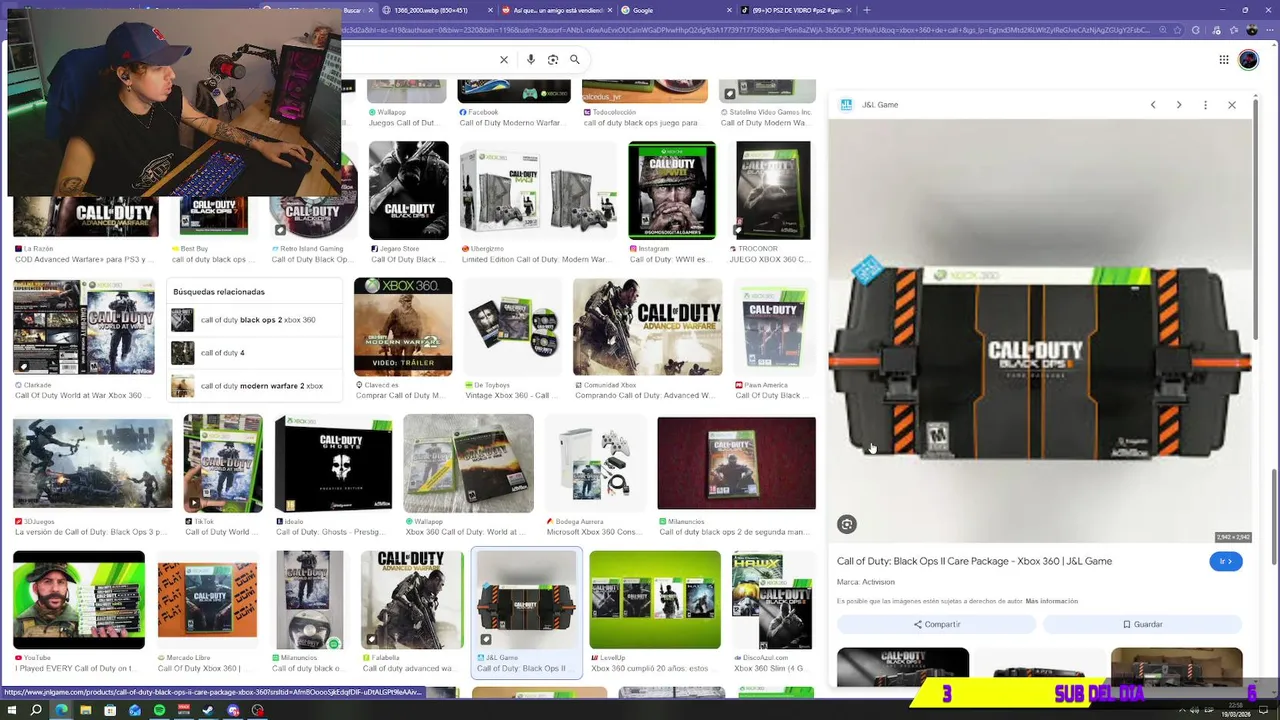This screenshot has height=720, width=1280.
Task: Open Microsoft Store from the taskbar
Action: coord(110,711)
